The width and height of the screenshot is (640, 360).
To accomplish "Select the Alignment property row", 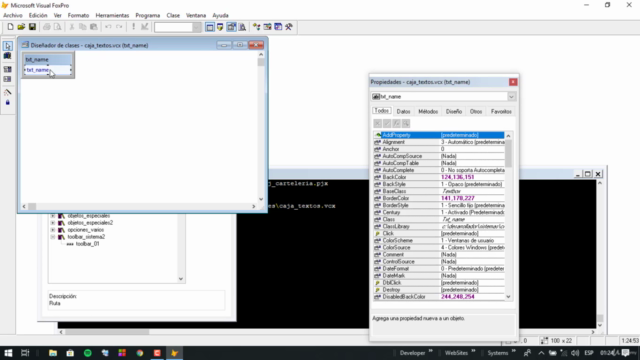I will coord(439,142).
